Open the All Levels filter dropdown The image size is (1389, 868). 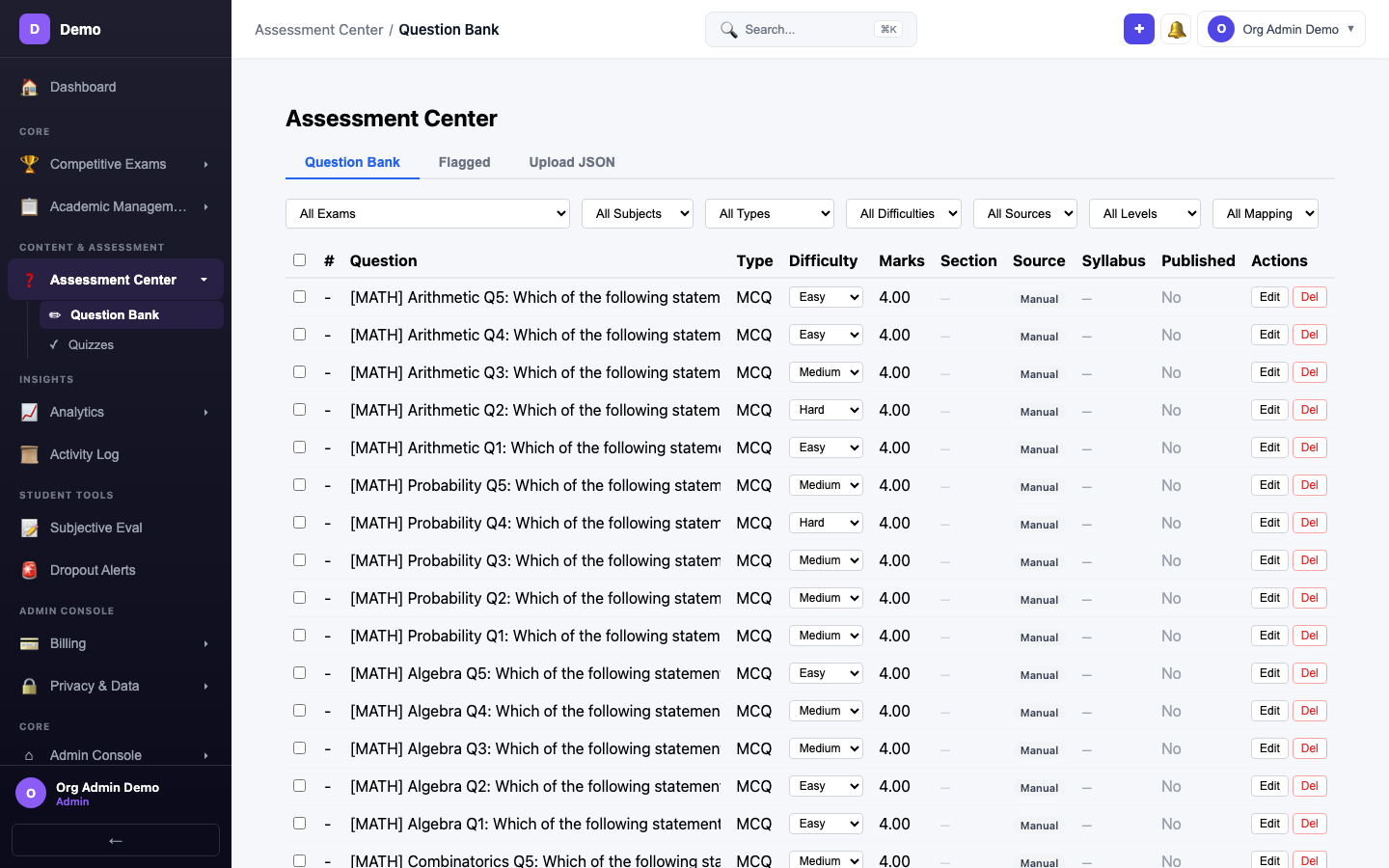1145,213
